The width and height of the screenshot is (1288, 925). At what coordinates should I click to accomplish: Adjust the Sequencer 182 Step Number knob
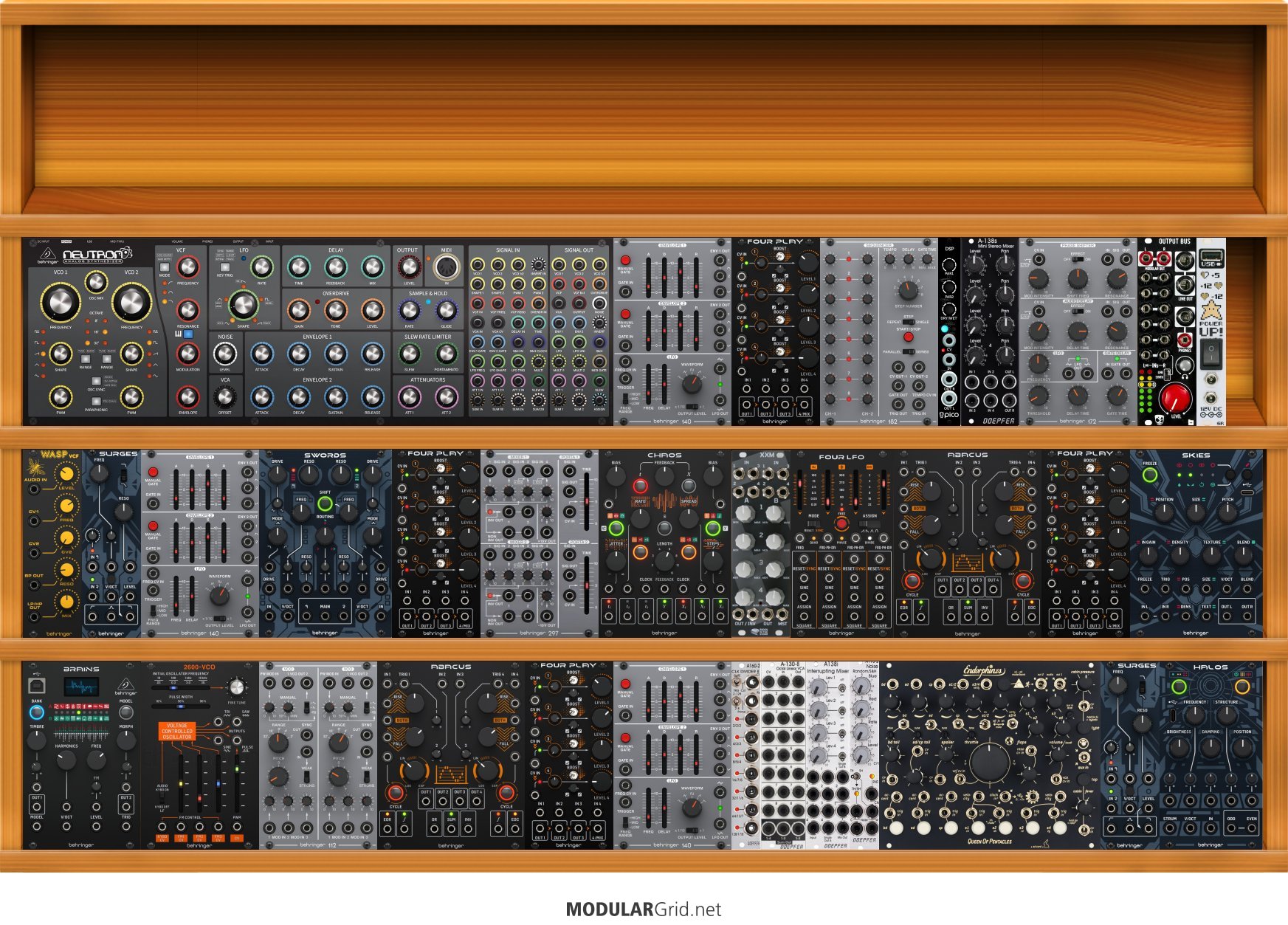pyautogui.click(x=908, y=289)
